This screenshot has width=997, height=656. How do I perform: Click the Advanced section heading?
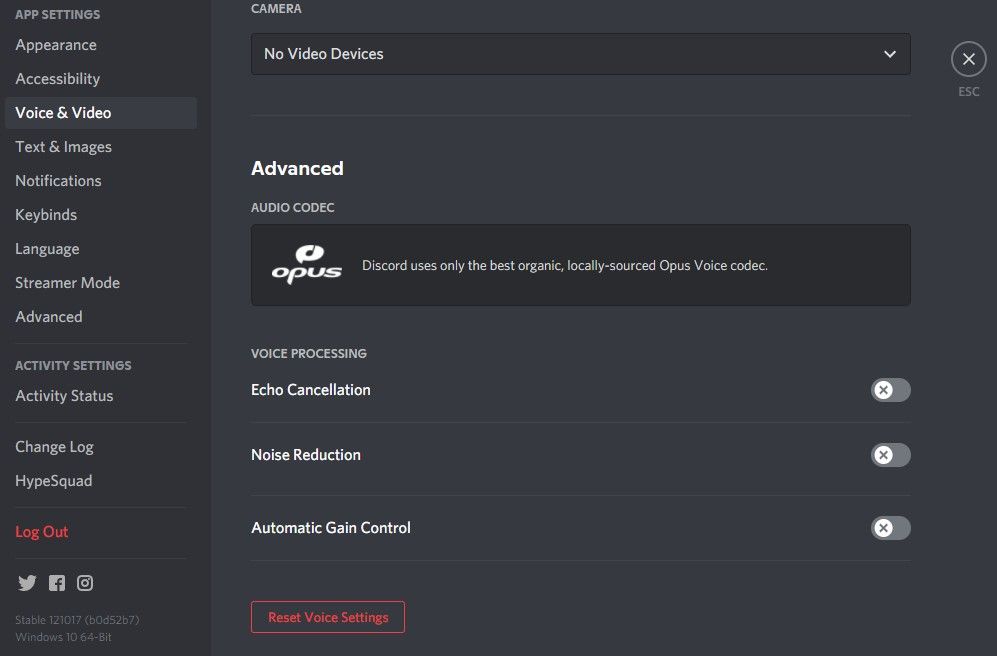click(297, 168)
